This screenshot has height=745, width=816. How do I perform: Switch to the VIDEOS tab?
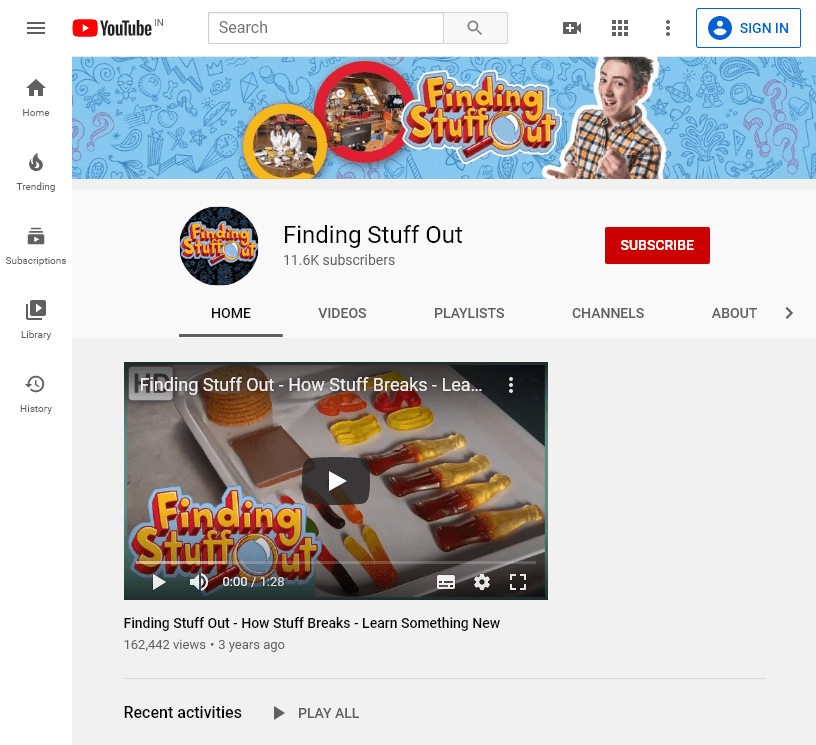pyautogui.click(x=342, y=313)
